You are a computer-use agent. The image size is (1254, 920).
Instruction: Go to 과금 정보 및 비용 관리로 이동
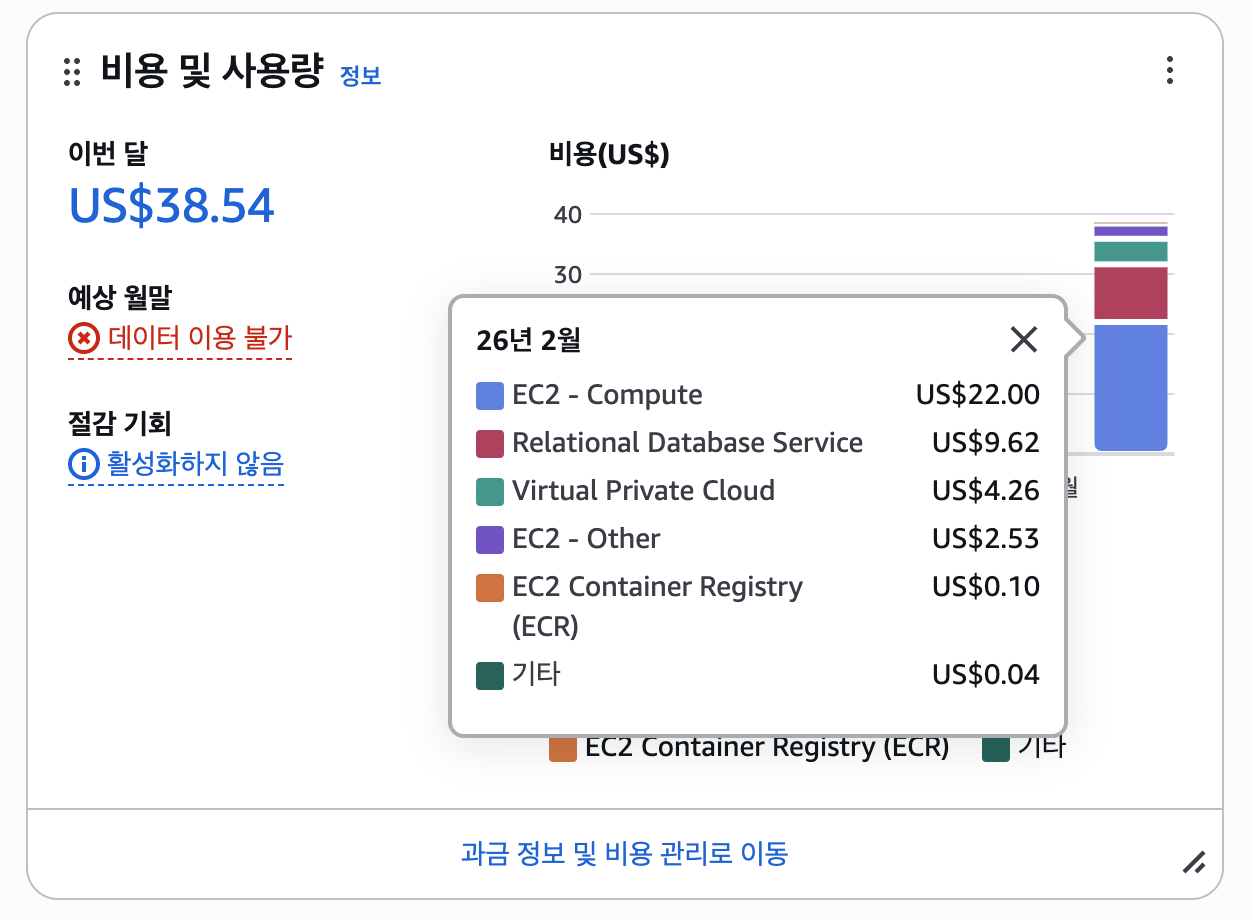click(x=624, y=853)
